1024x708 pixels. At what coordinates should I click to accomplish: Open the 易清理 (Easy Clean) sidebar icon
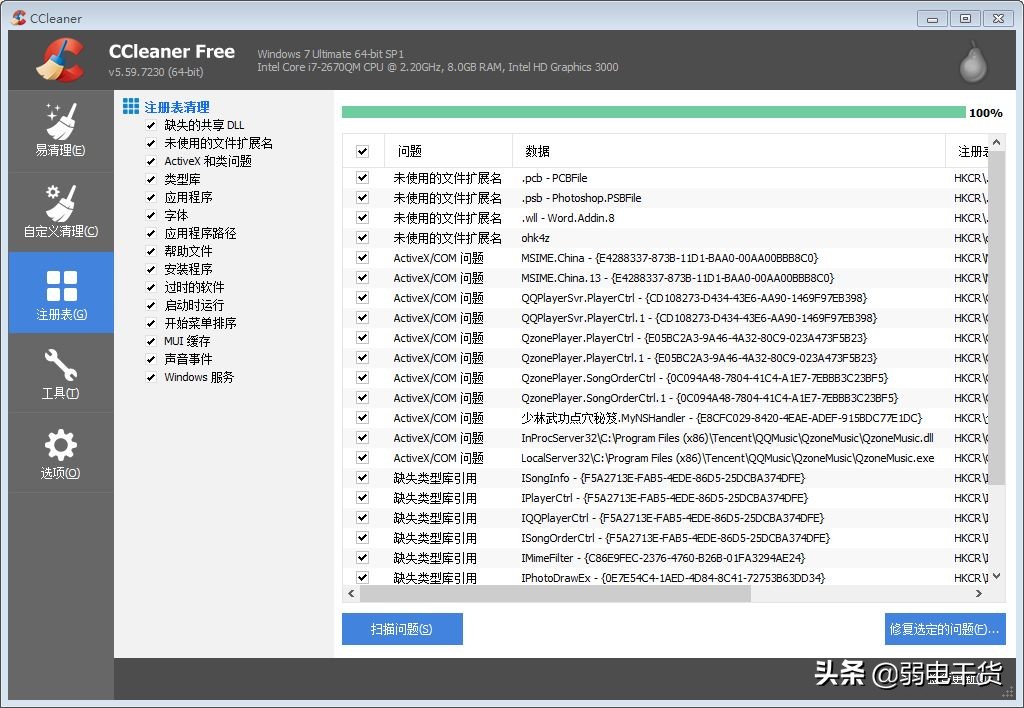coord(61,130)
